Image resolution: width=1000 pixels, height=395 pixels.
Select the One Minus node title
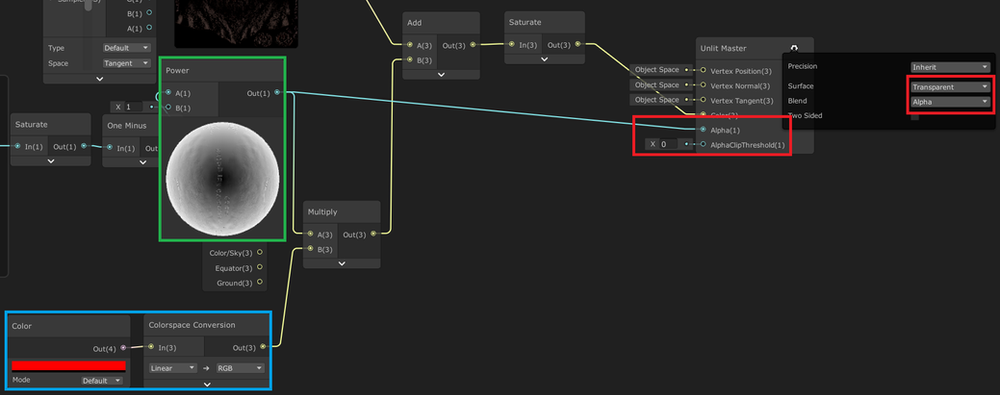click(127, 126)
